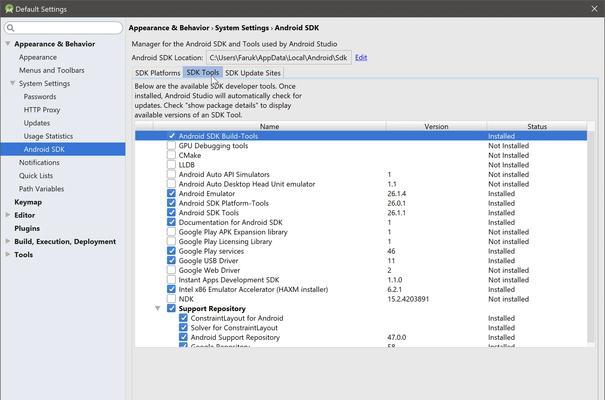Click System Settings in breadcrumb
605x400 pixels.
(x=242, y=28)
